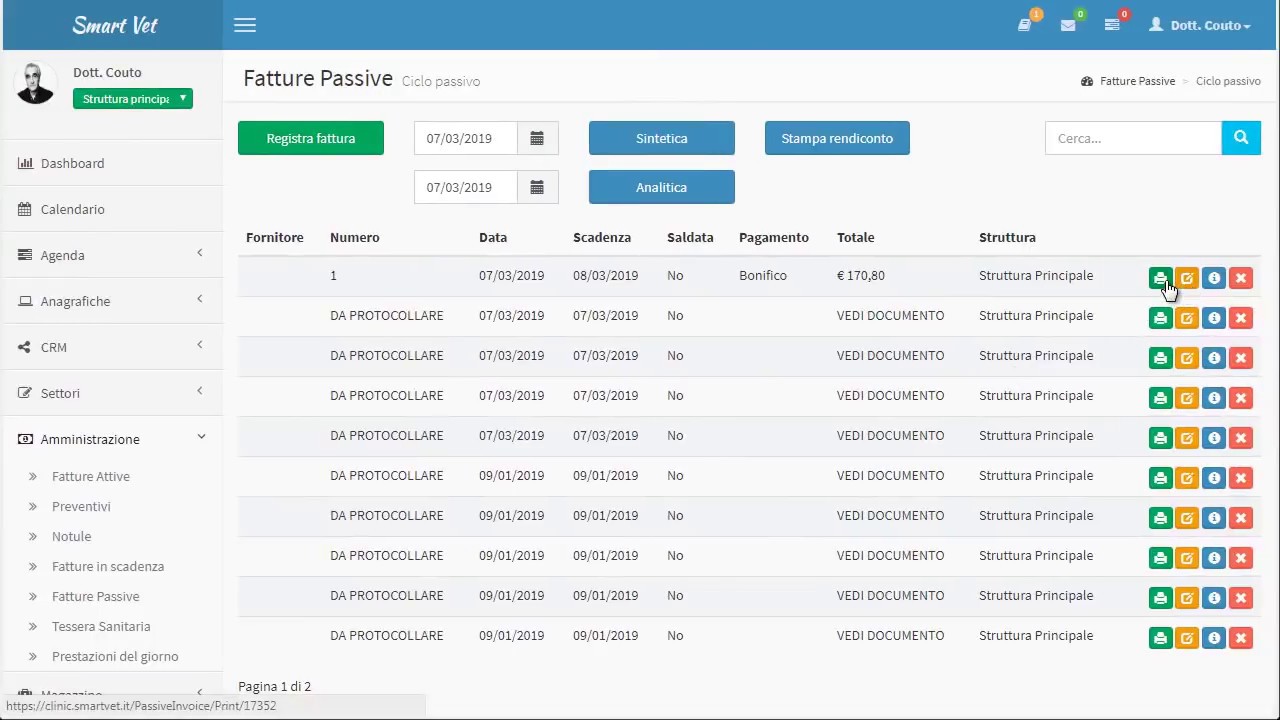Click the Numero column header

tap(355, 237)
